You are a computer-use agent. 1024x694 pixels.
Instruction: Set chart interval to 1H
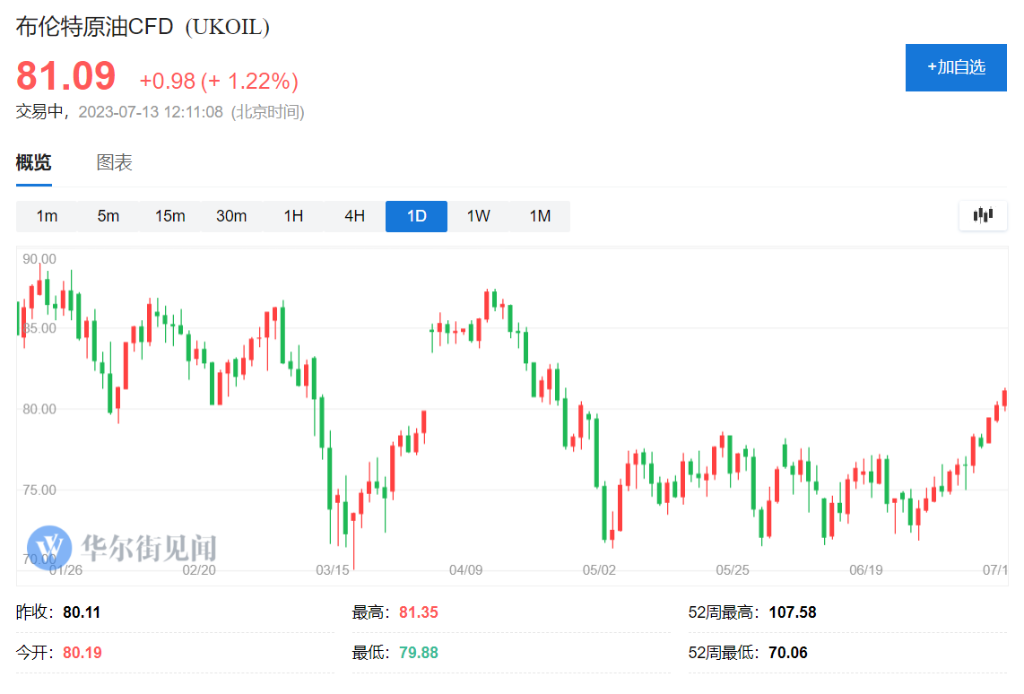tap(293, 216)
